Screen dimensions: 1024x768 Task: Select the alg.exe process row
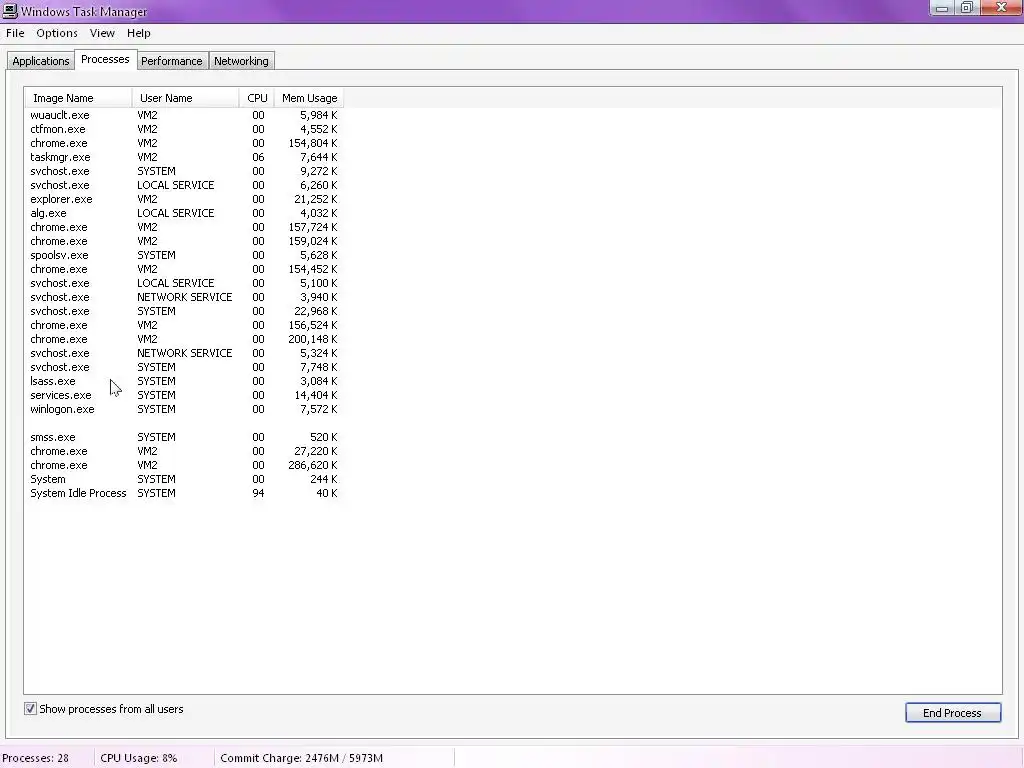[184, 213]
